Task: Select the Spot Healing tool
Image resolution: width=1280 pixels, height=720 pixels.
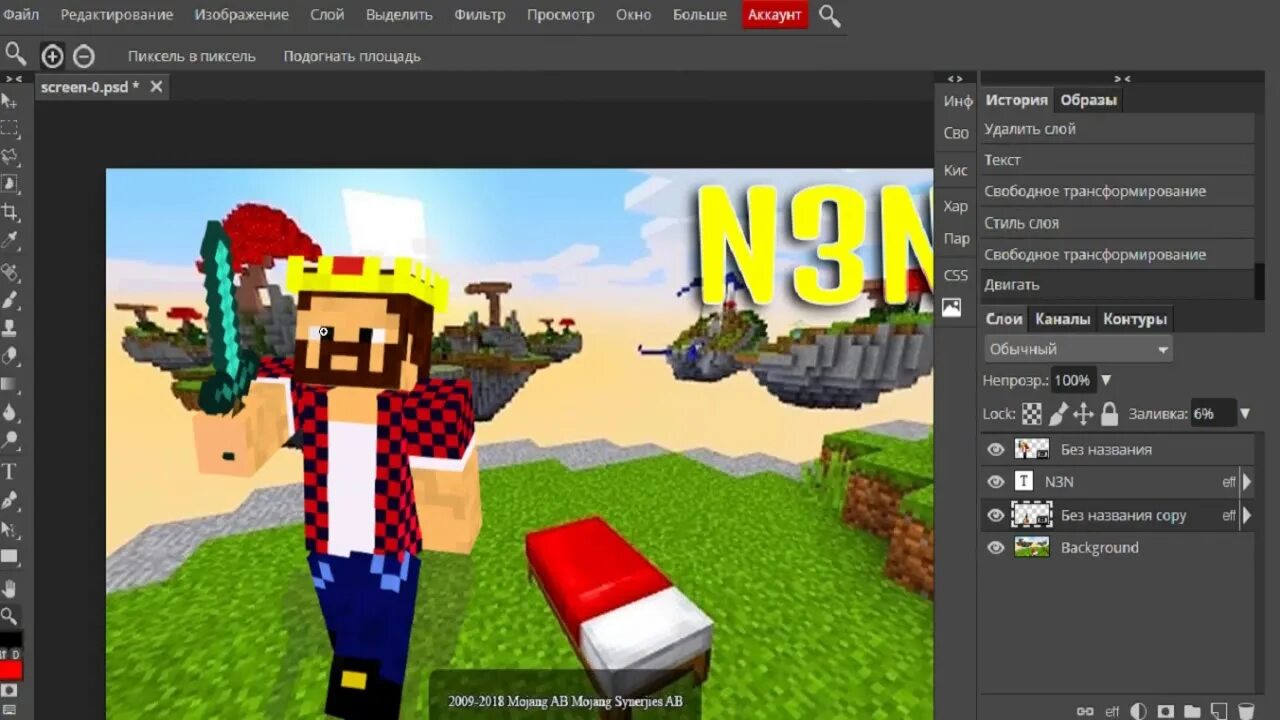Action: coord(9,272)
